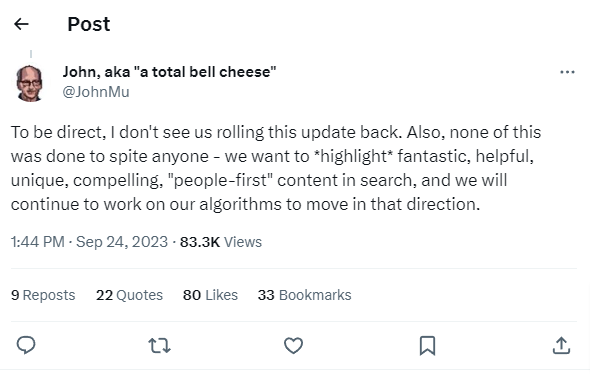This screenshot has width=590, height=391.
Task: Click the repost arrows icon
Action: tap(160, 345)
